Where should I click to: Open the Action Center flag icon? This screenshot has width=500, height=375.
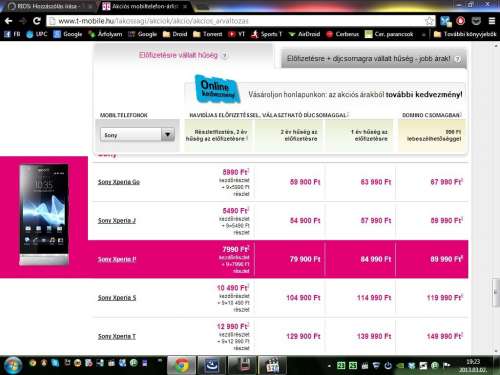[447, 366]
